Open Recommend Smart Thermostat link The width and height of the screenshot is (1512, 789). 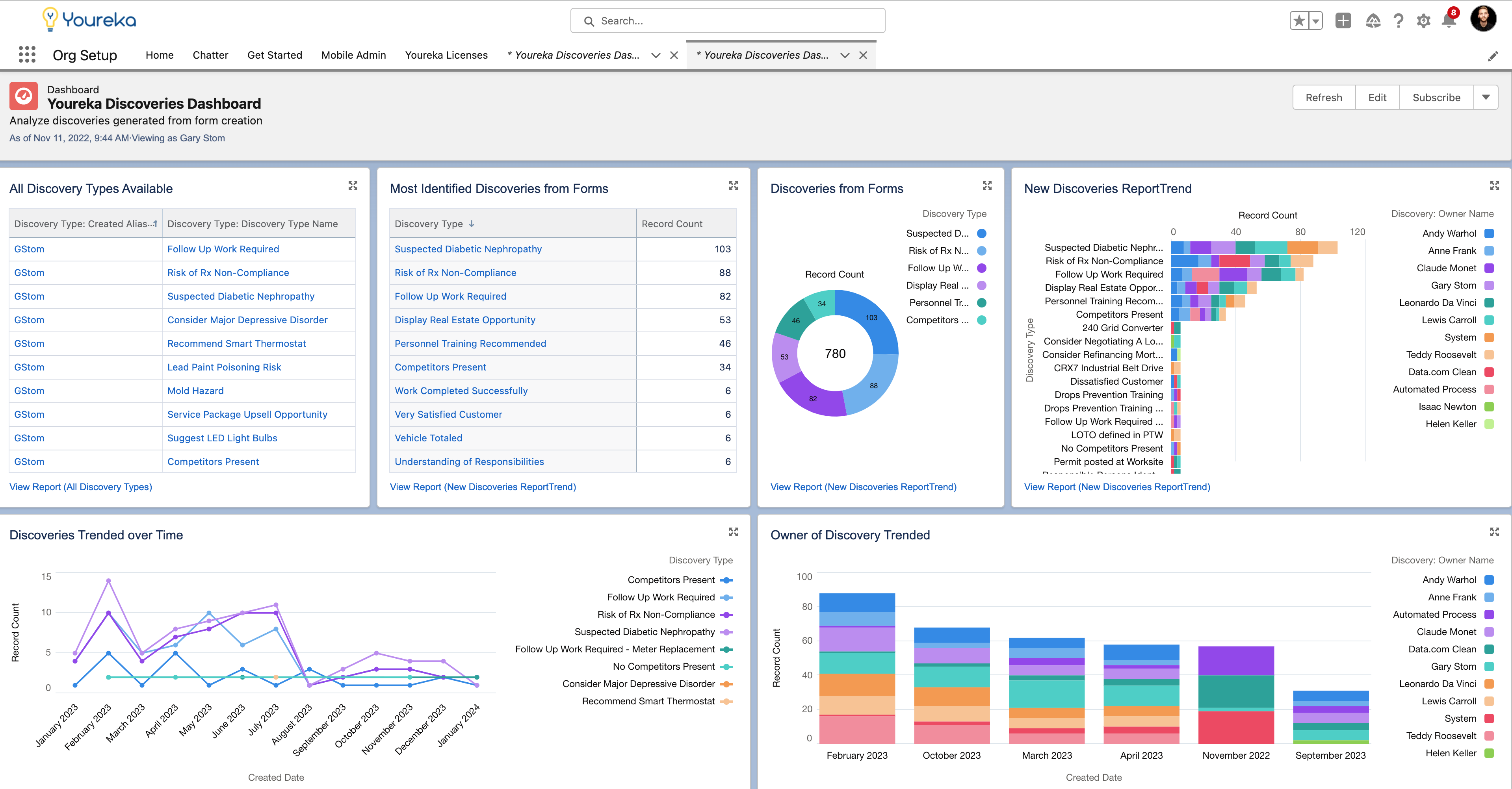click(236, 344)
